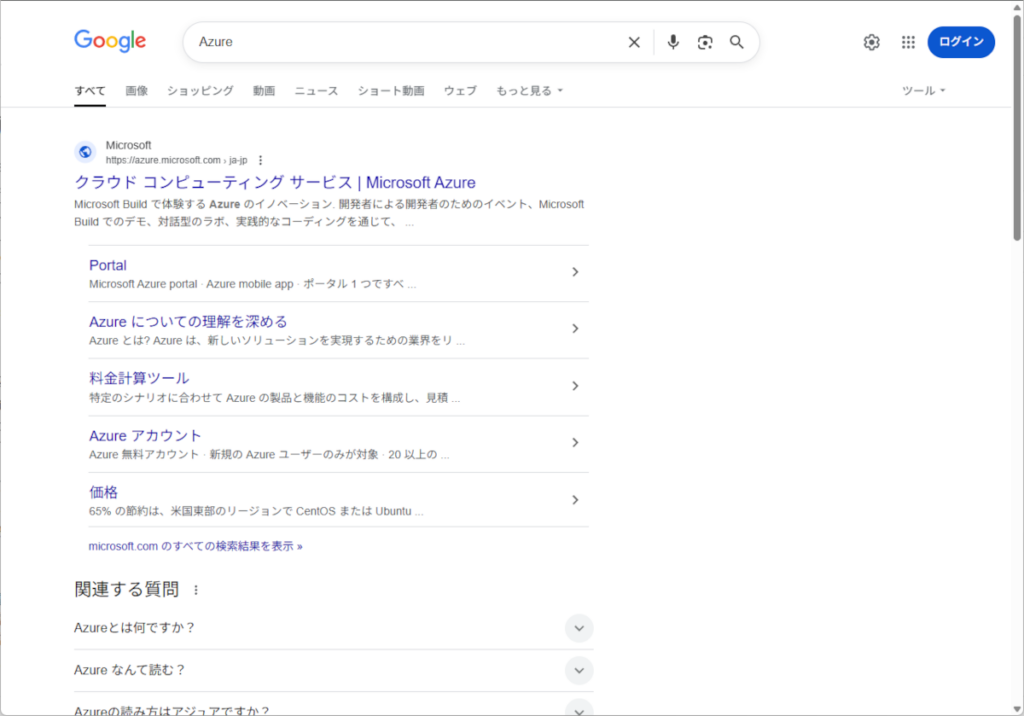Click the chevron in 料金計算ツール row
The height and width of the screenshot is (716, 1024).
[575, 386]
